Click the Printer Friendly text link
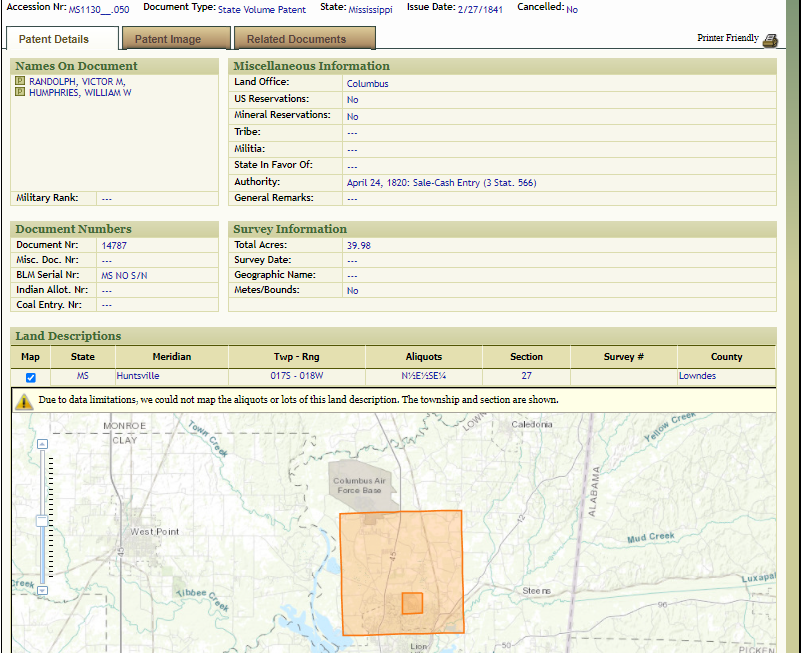This screenshot has width=801, height=653. [727, 38]
